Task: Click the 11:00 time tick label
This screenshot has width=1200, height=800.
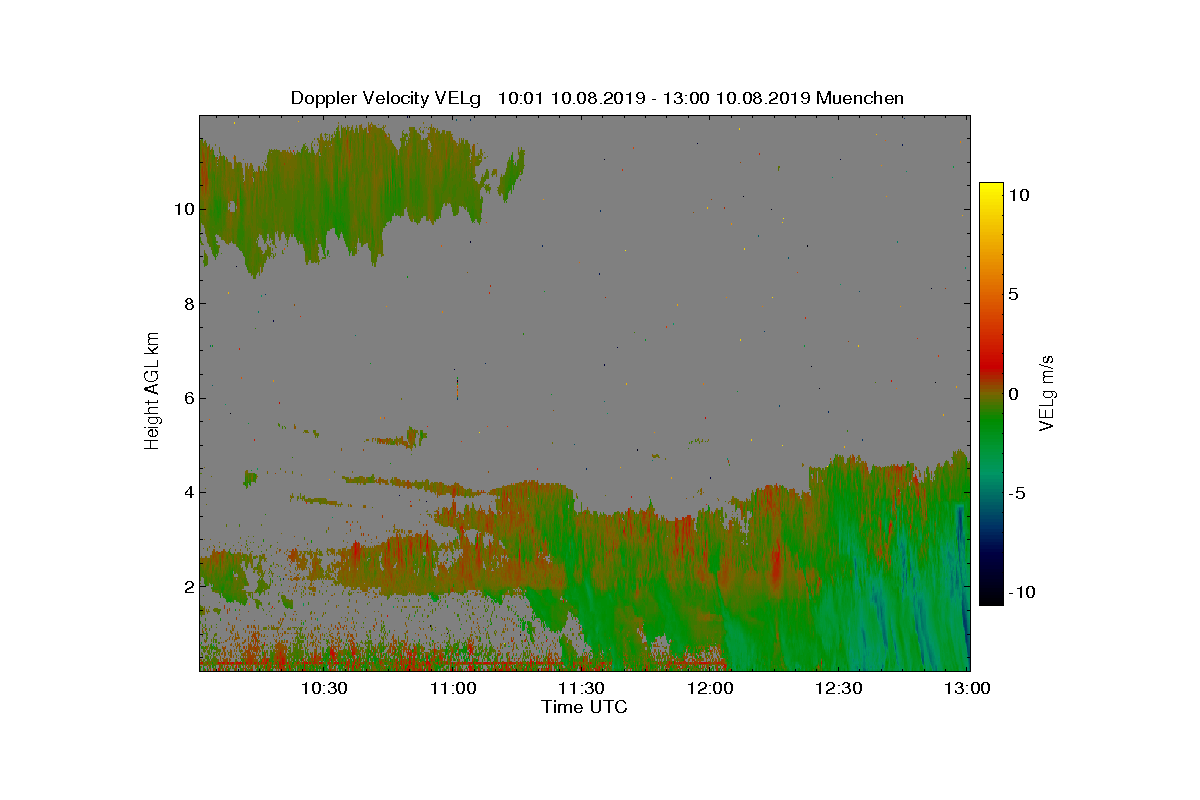Action: [x=453, y=688]
